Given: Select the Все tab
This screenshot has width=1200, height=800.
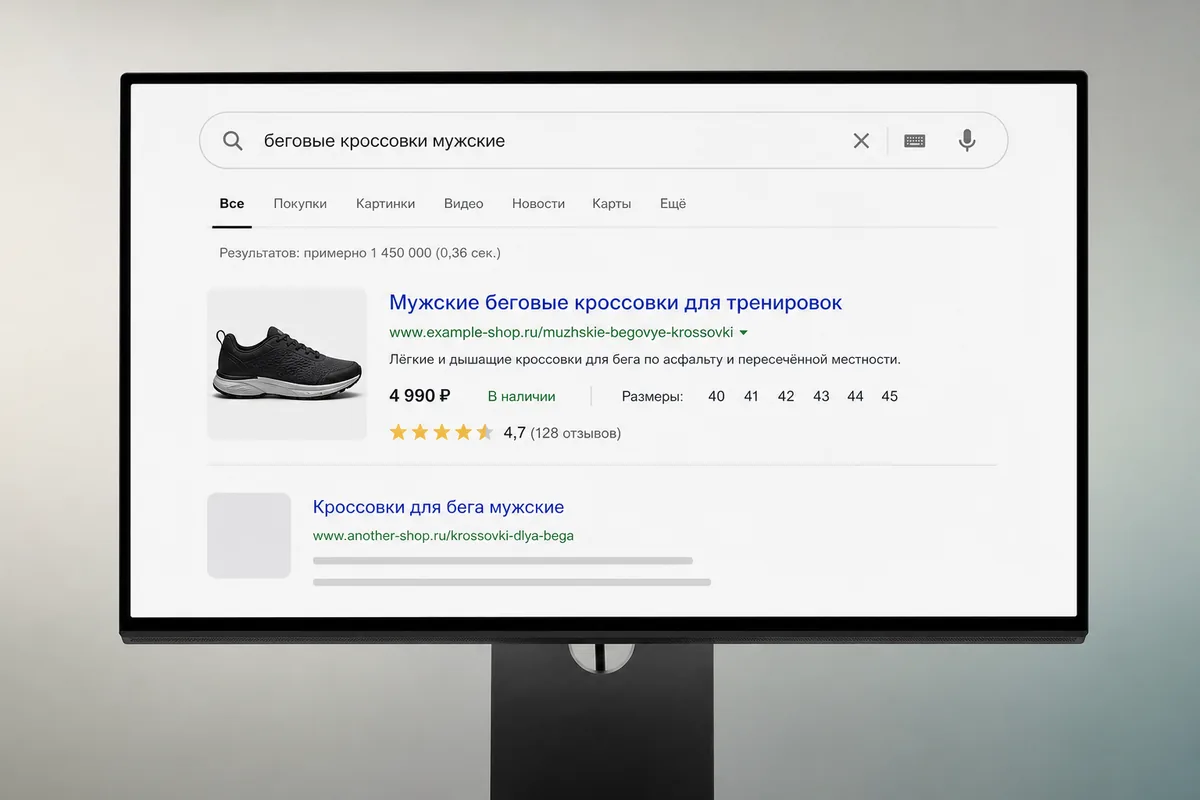Looking at the screenshot, I should 232,203.
